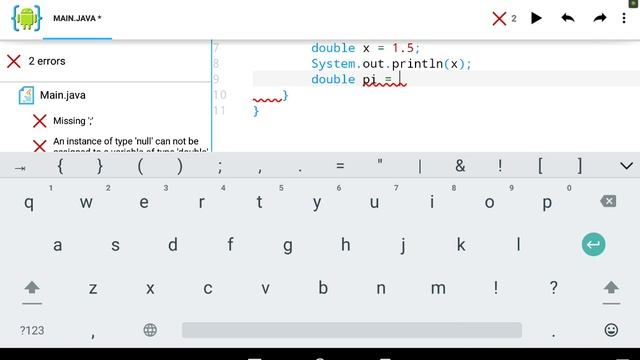Tap the exclamation key in symbol row
640x360 pixels.
point(500,166)
